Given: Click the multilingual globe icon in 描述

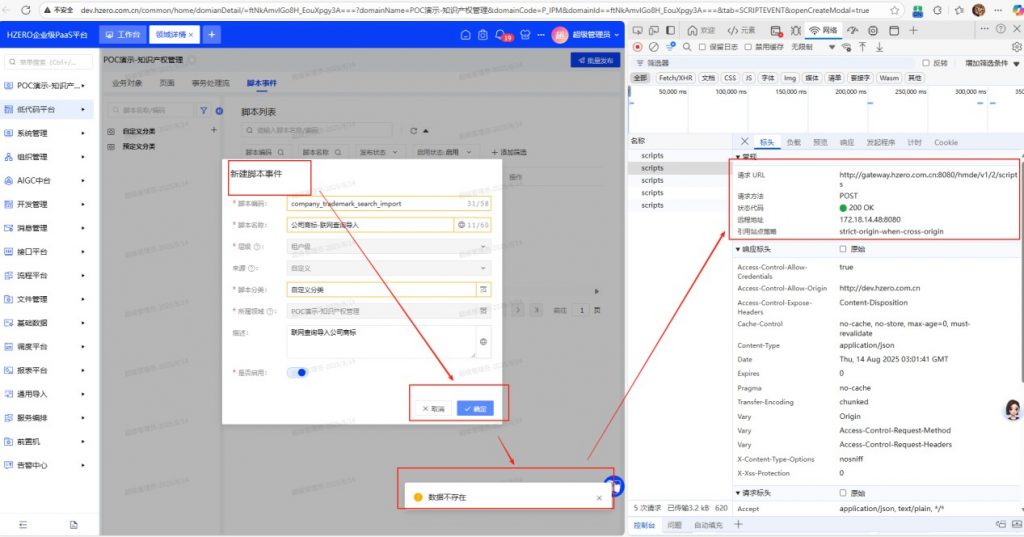Looking at the screenshot, I should (484, 342).
